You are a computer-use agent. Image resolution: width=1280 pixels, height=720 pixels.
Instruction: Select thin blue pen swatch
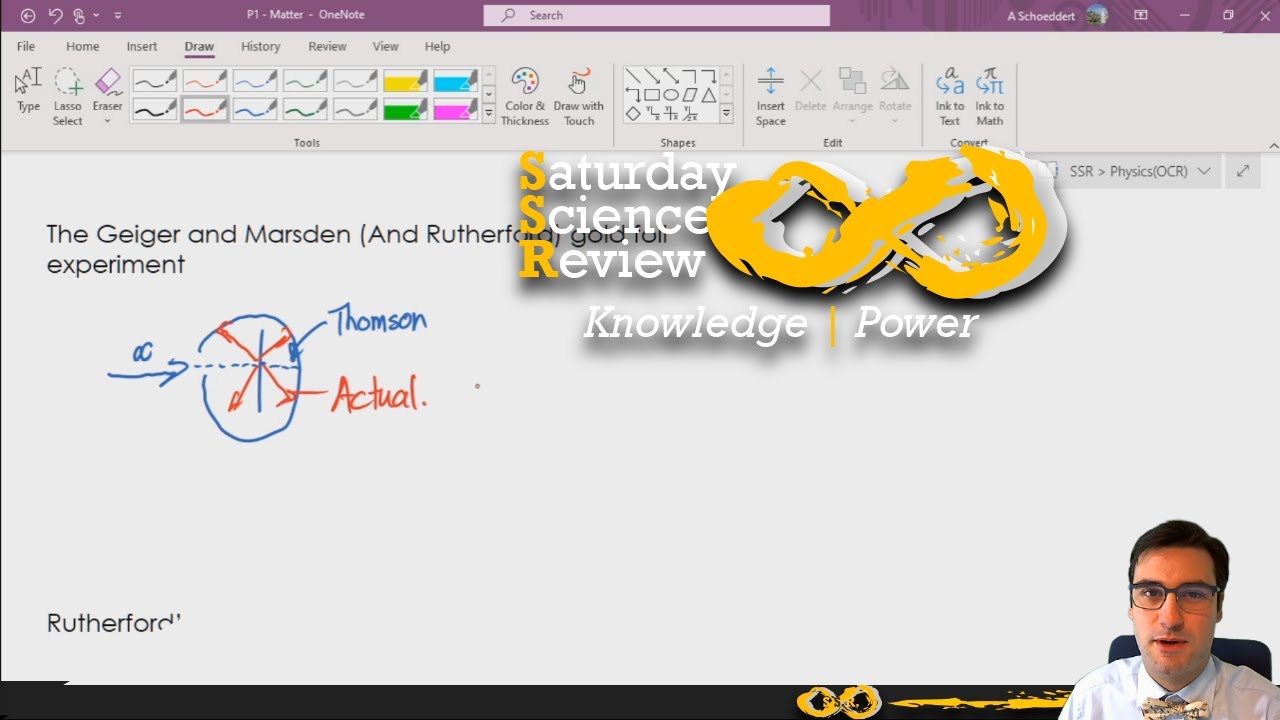click(255, 80)
